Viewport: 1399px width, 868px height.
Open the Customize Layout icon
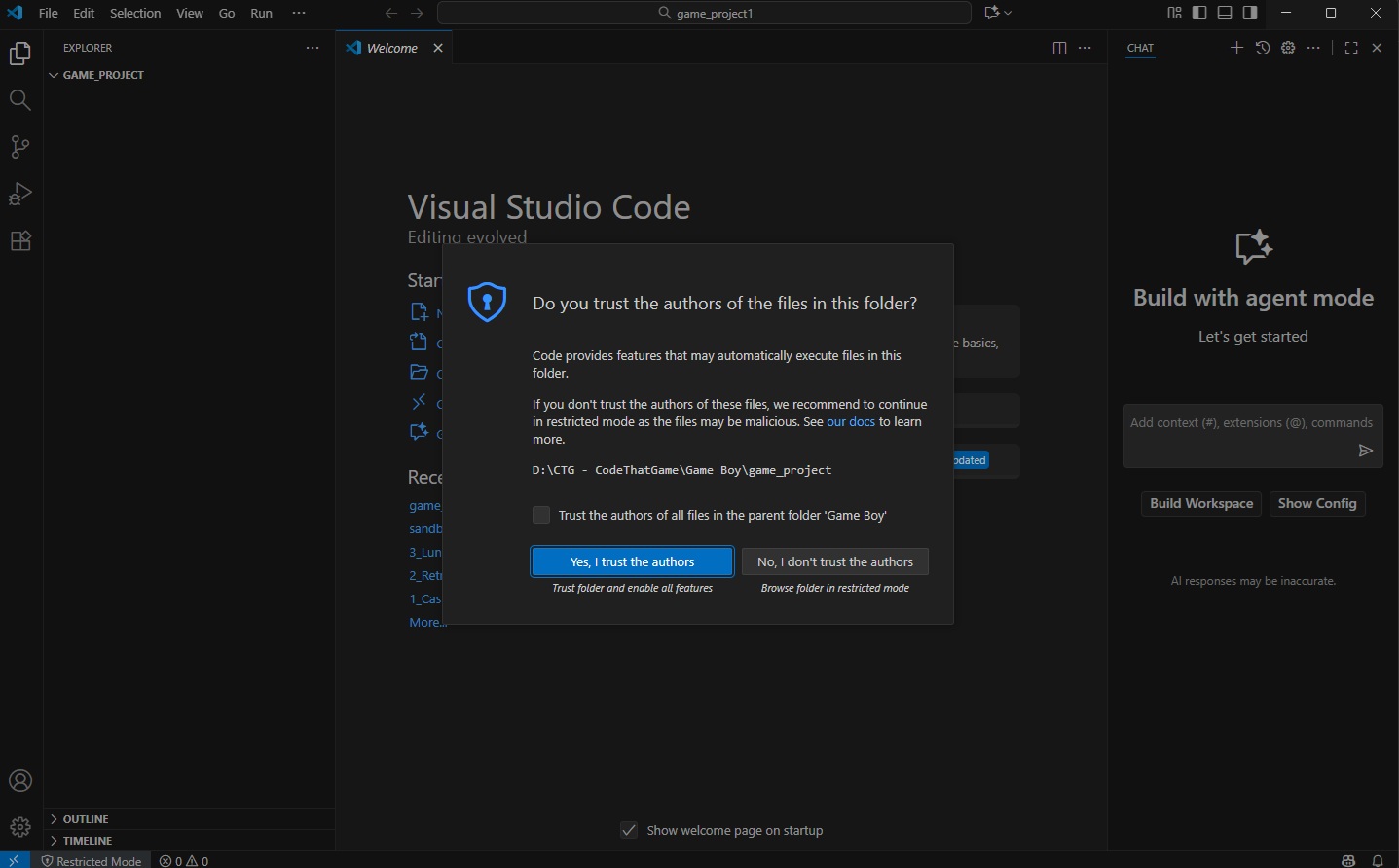1174,14
